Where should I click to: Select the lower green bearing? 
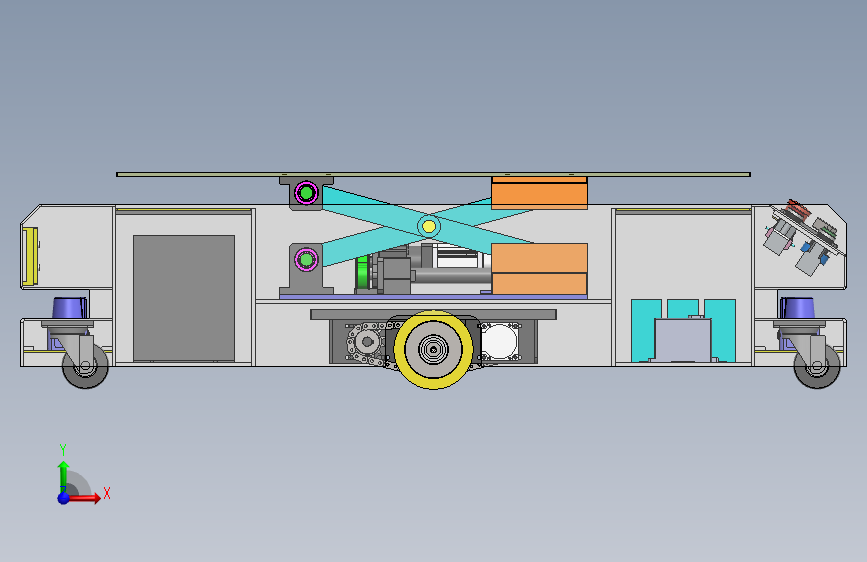coord(306,259)
